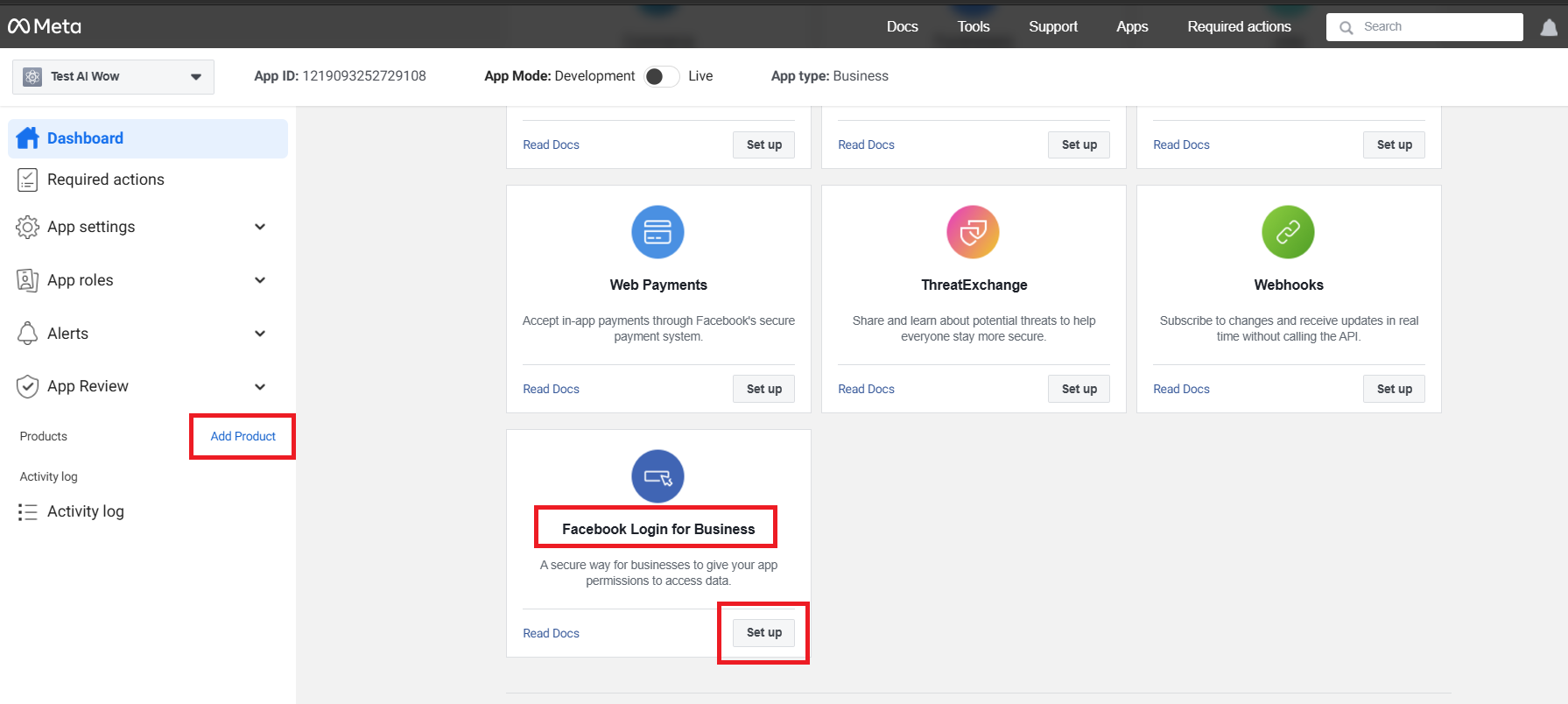
Task: Open Required actions in top bar
Action: (1239, 26)
